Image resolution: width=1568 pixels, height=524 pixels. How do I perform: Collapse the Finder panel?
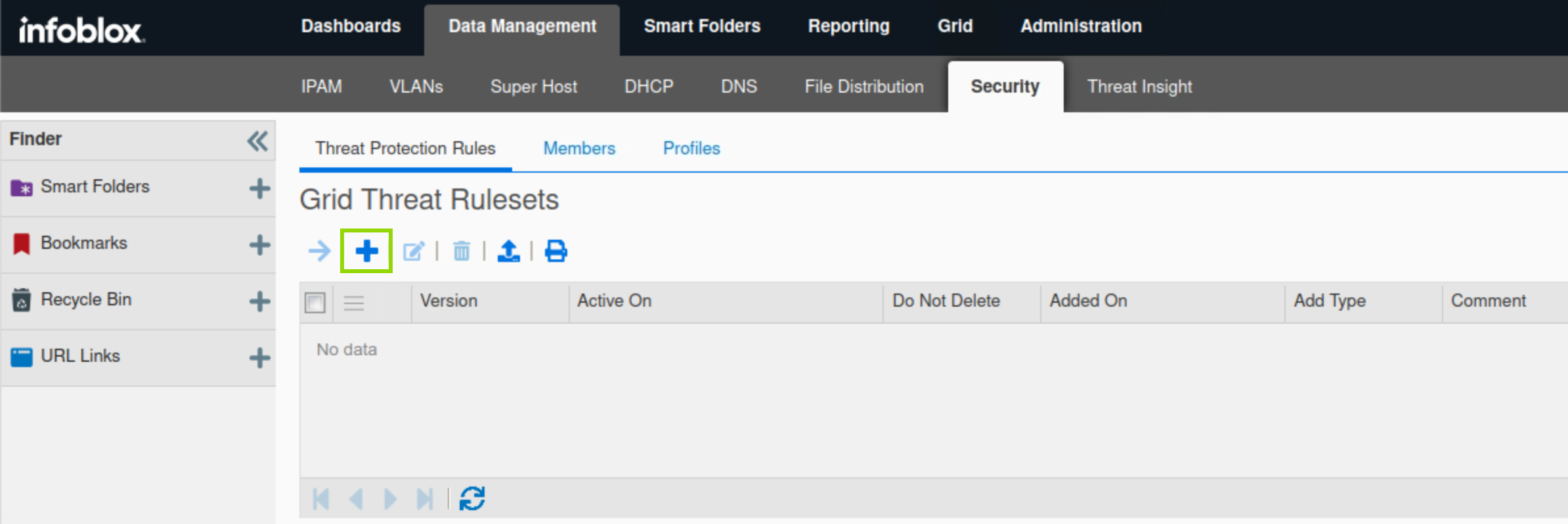click(257, 141)
